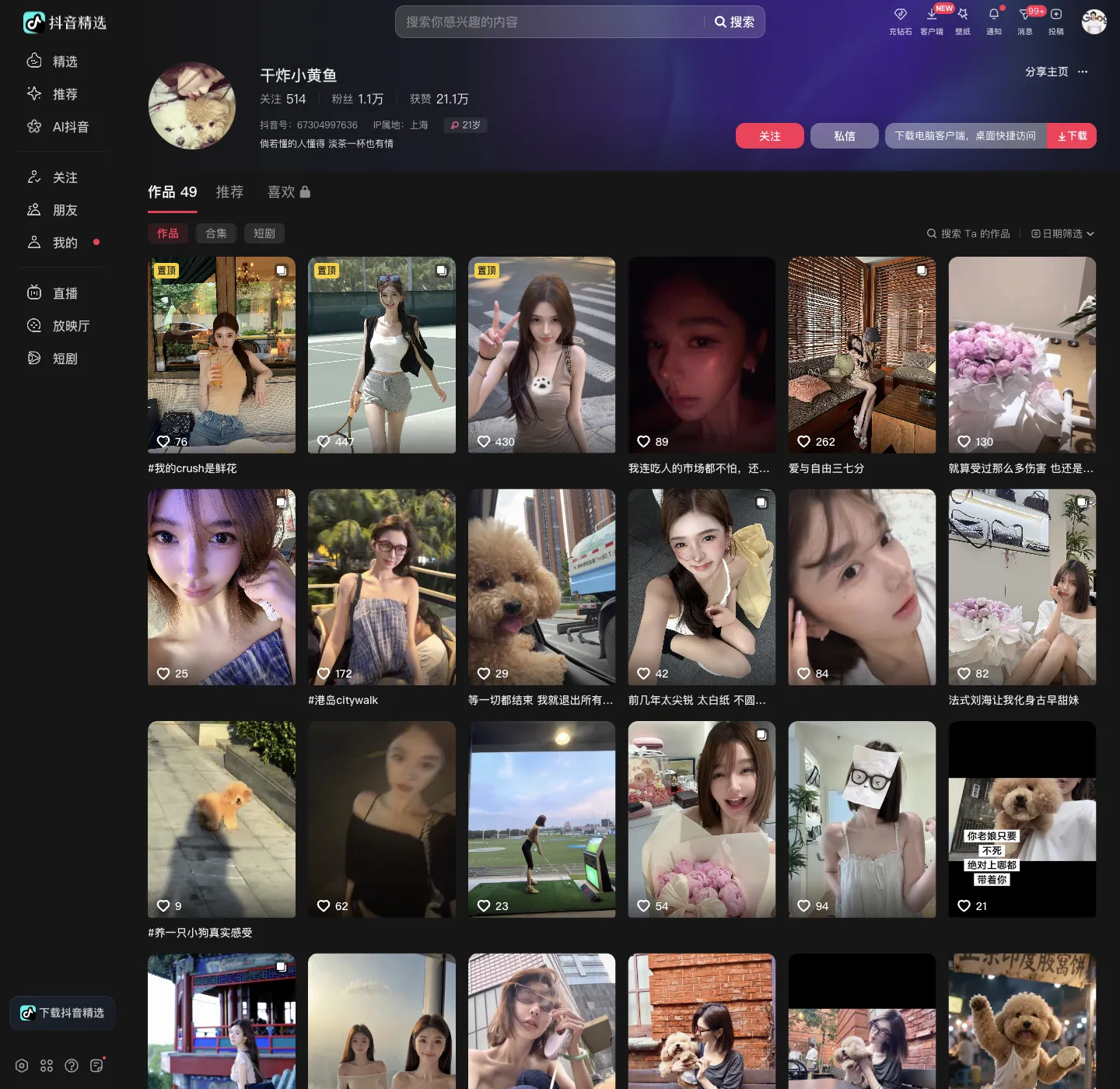Image resolution: width=1120 pixels, height=1089 pixels.
Task: Click the more options ellipsis by 分享主页
Action: [x=1083, y=72]
